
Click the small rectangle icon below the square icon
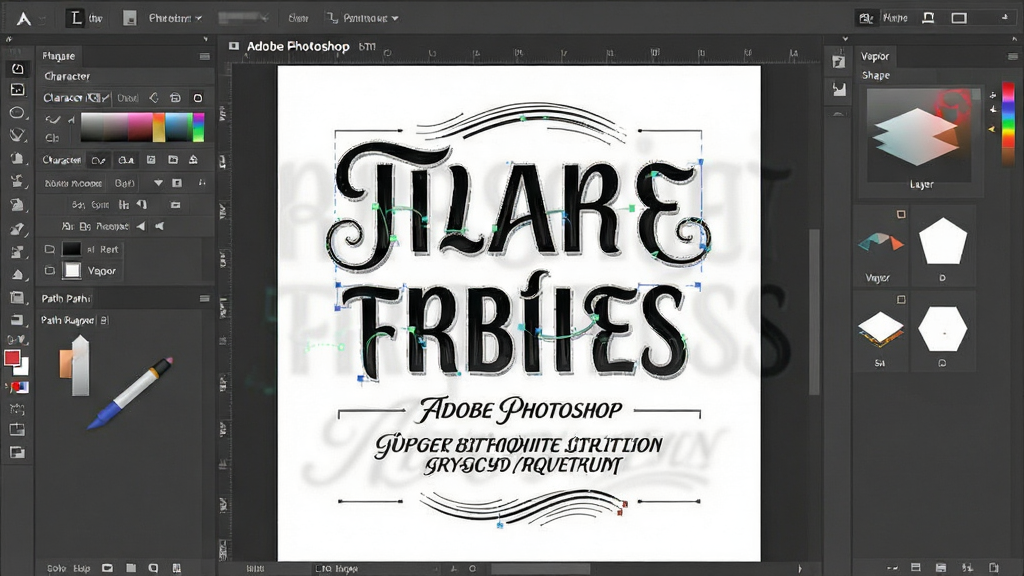(176, 205)
